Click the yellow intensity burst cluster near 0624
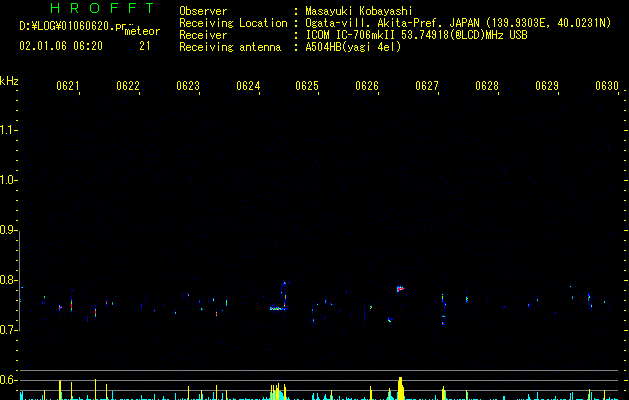 pyautogui.click(x=278, y=392)
